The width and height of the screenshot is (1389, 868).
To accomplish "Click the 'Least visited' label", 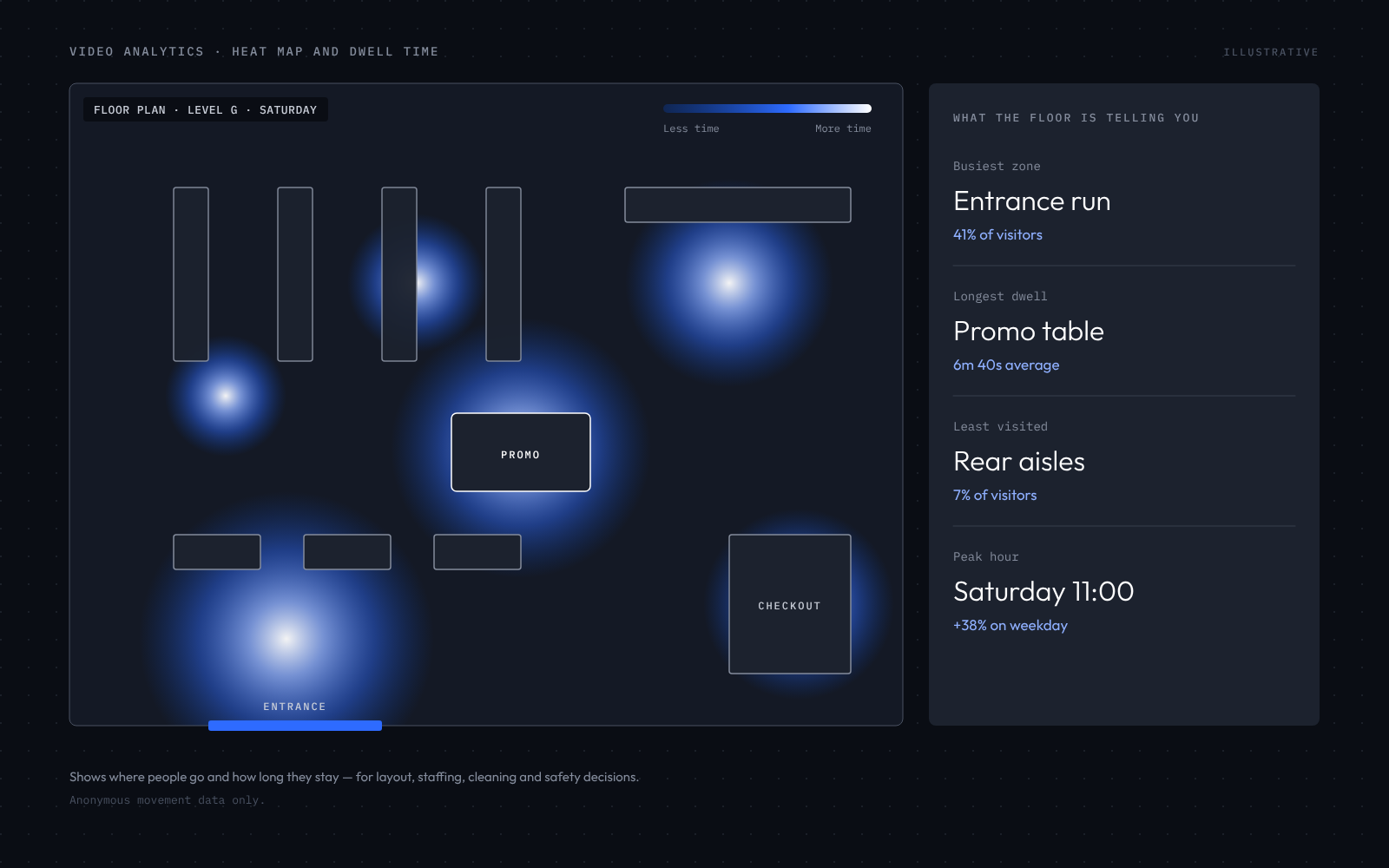I will click(1000, 427).
